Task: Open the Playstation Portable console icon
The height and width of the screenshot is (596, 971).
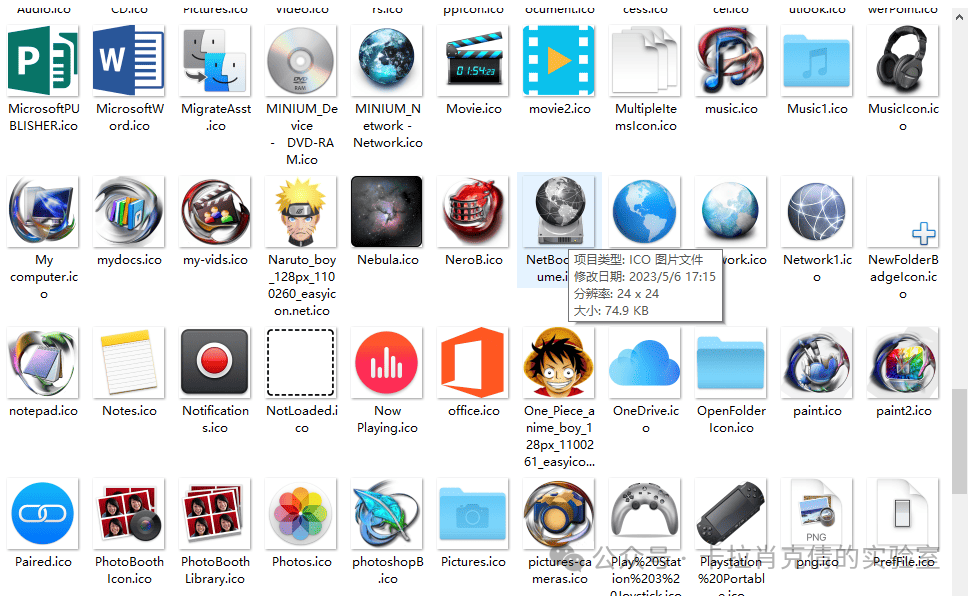Action: 730,513
